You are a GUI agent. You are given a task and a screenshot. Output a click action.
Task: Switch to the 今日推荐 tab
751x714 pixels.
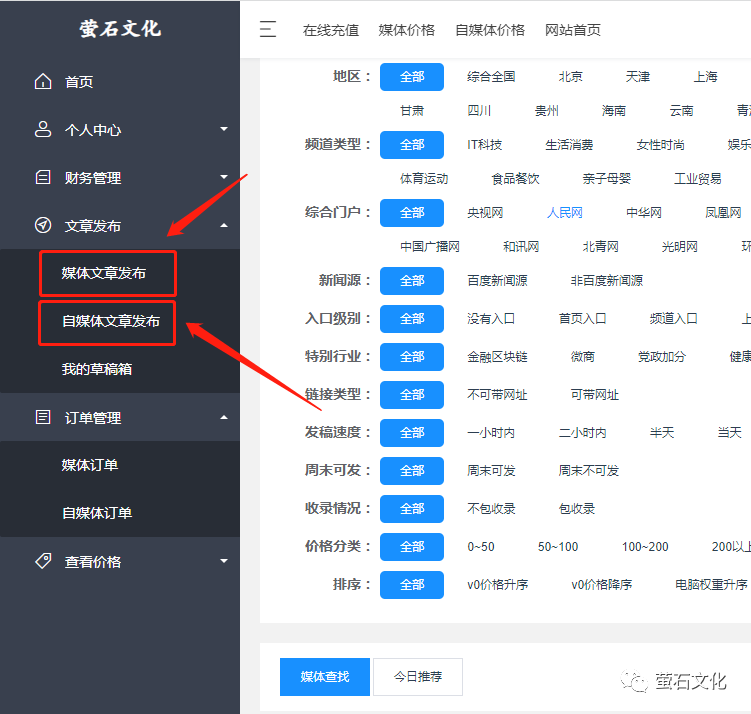[418, 677]
